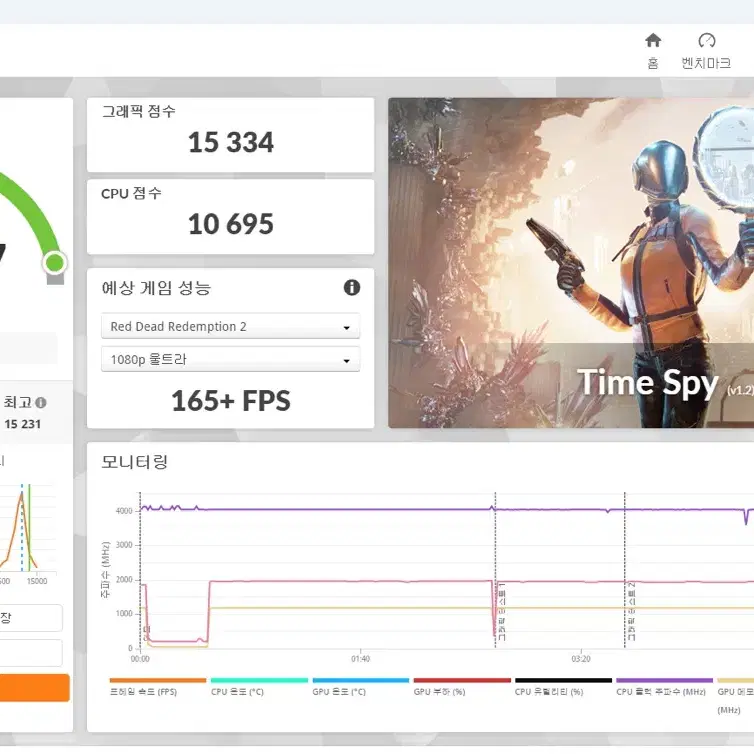Select the 그래픽 점수 15 334 card
This screenshot has height=754, width=754.
coord(230,135)
